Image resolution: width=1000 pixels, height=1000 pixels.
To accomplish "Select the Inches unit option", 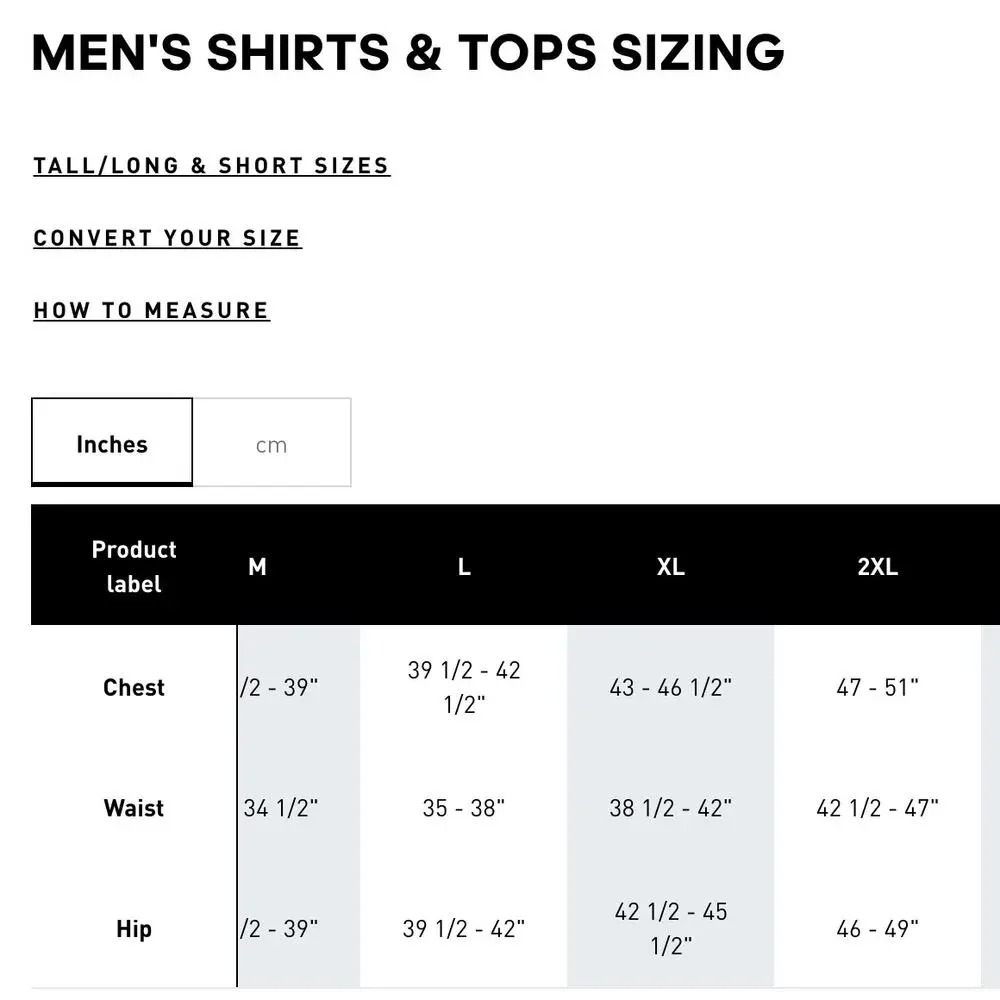I will pyautogui.click(x=112, y=444).
